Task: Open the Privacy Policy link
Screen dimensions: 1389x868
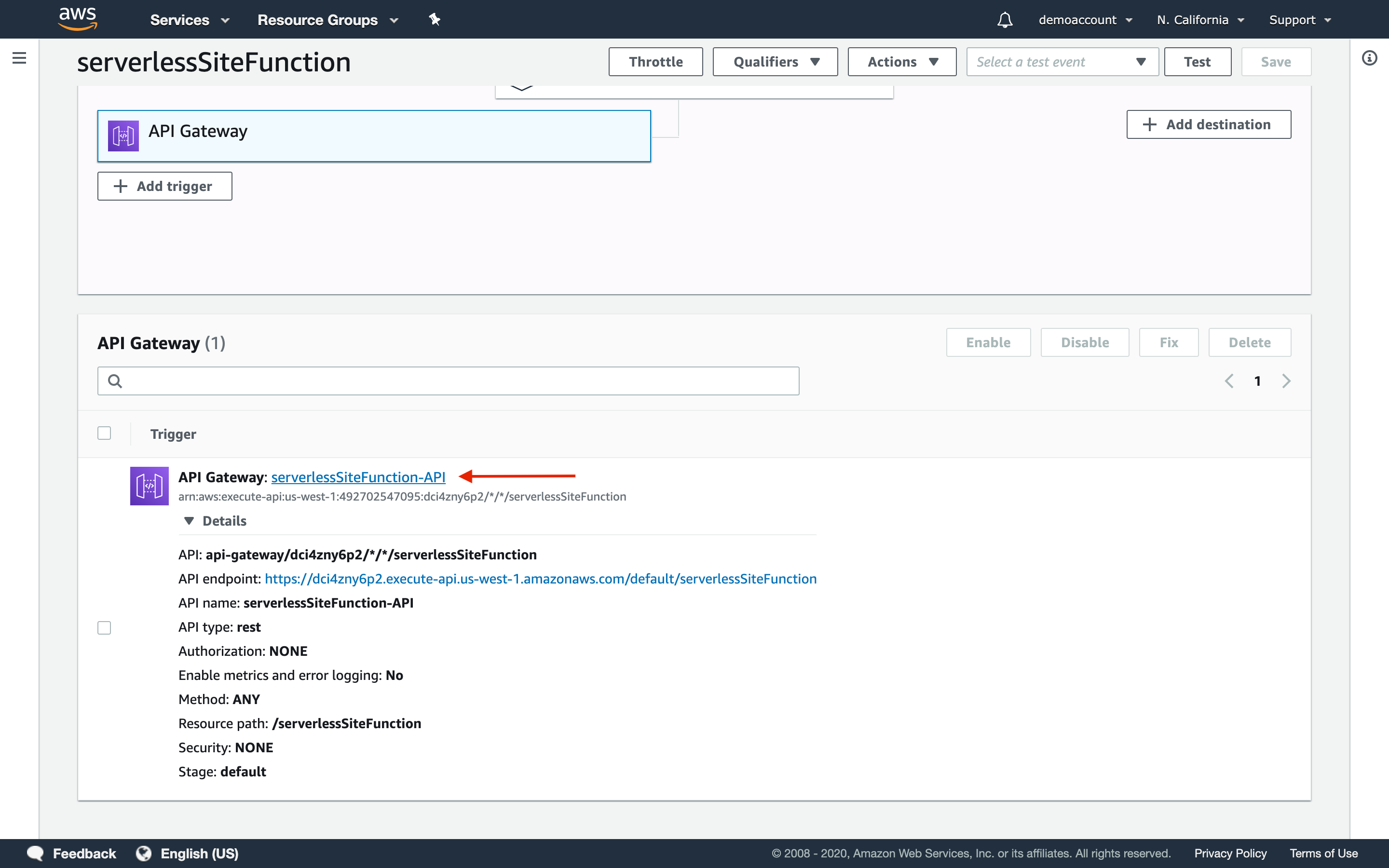Action: pos(1231,853)
